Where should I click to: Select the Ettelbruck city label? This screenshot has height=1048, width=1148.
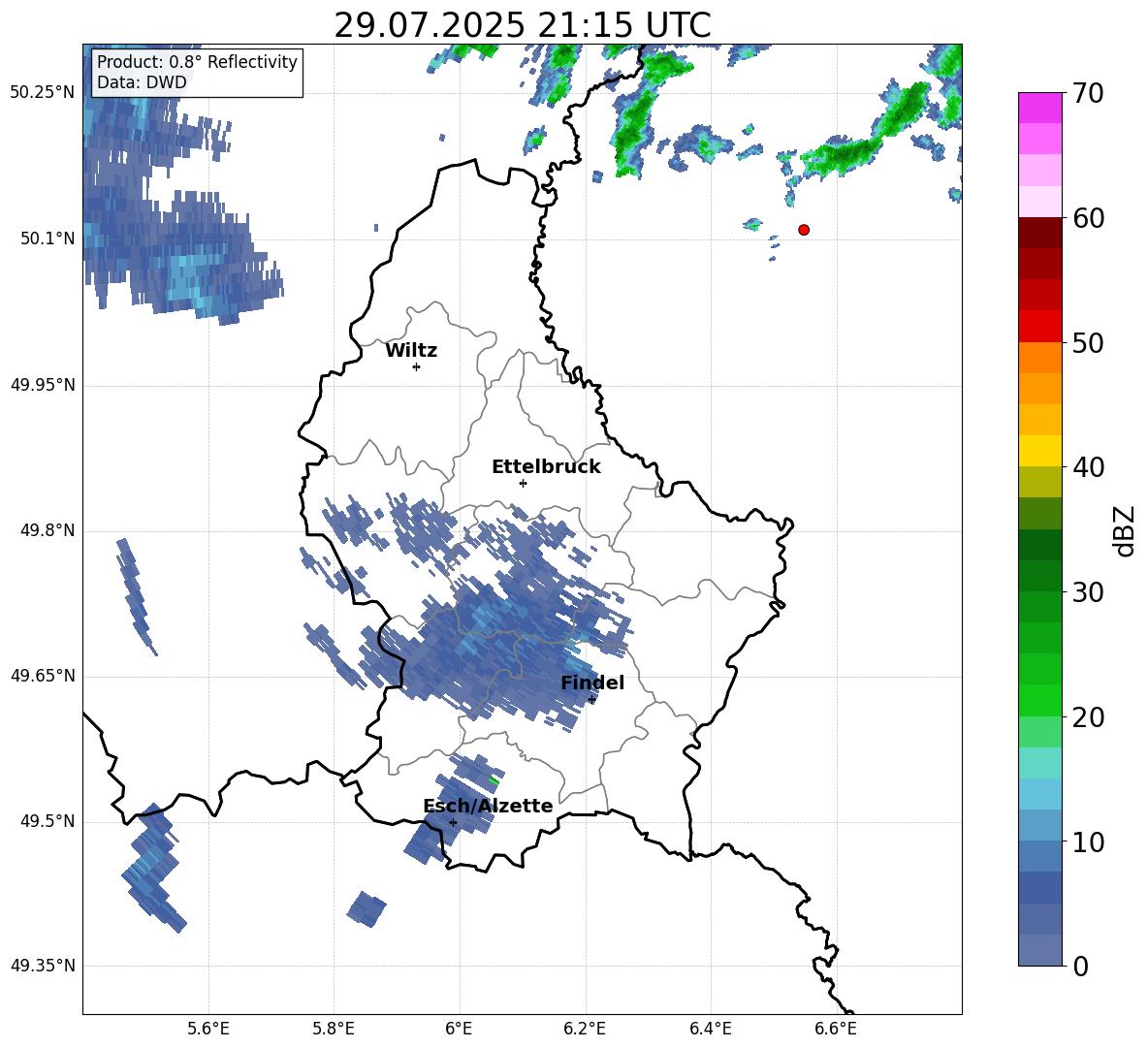[x=546, y=467]
